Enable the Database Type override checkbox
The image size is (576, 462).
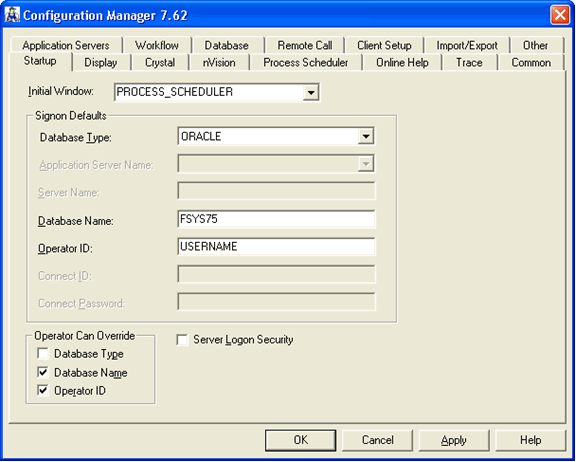(x=43, y=354)
